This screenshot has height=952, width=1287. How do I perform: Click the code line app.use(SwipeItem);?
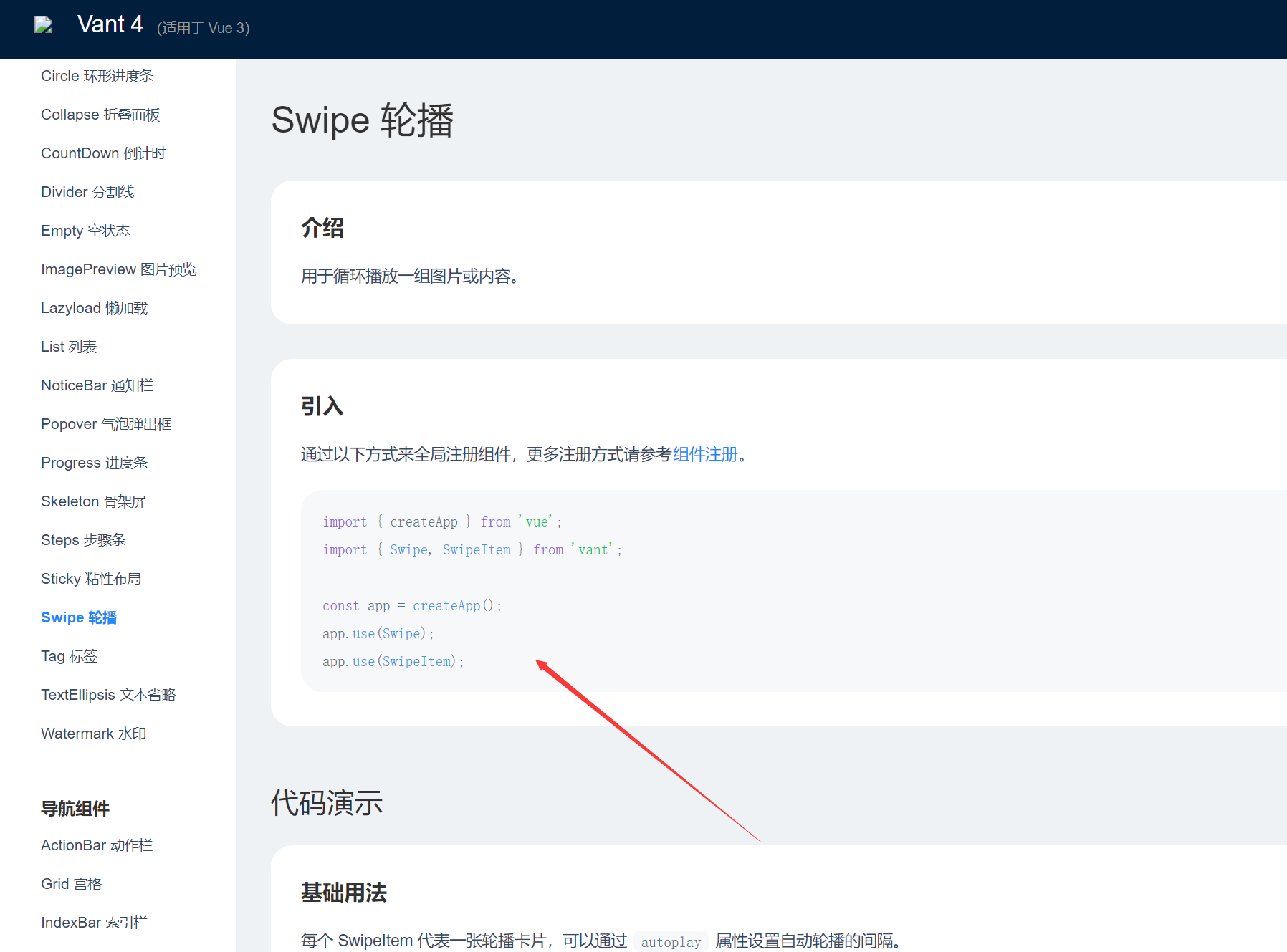(x=393, y=662)
